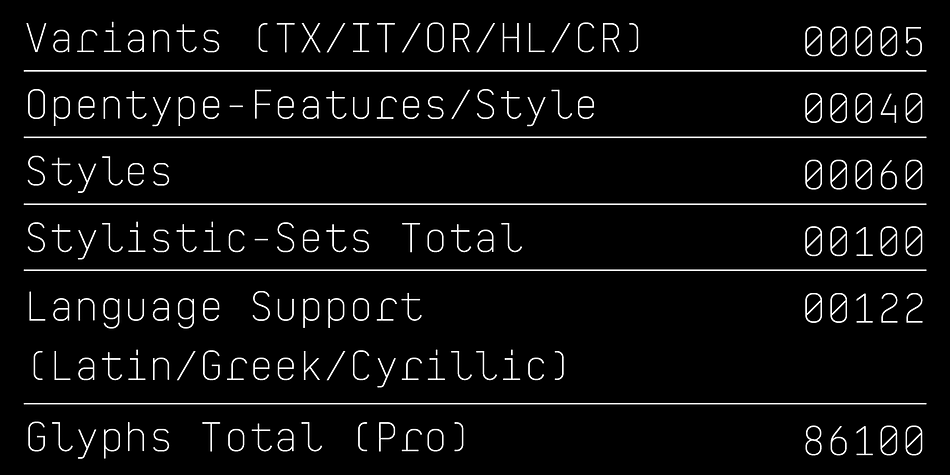Select the 86100 glyphs total number

point(864,440)
